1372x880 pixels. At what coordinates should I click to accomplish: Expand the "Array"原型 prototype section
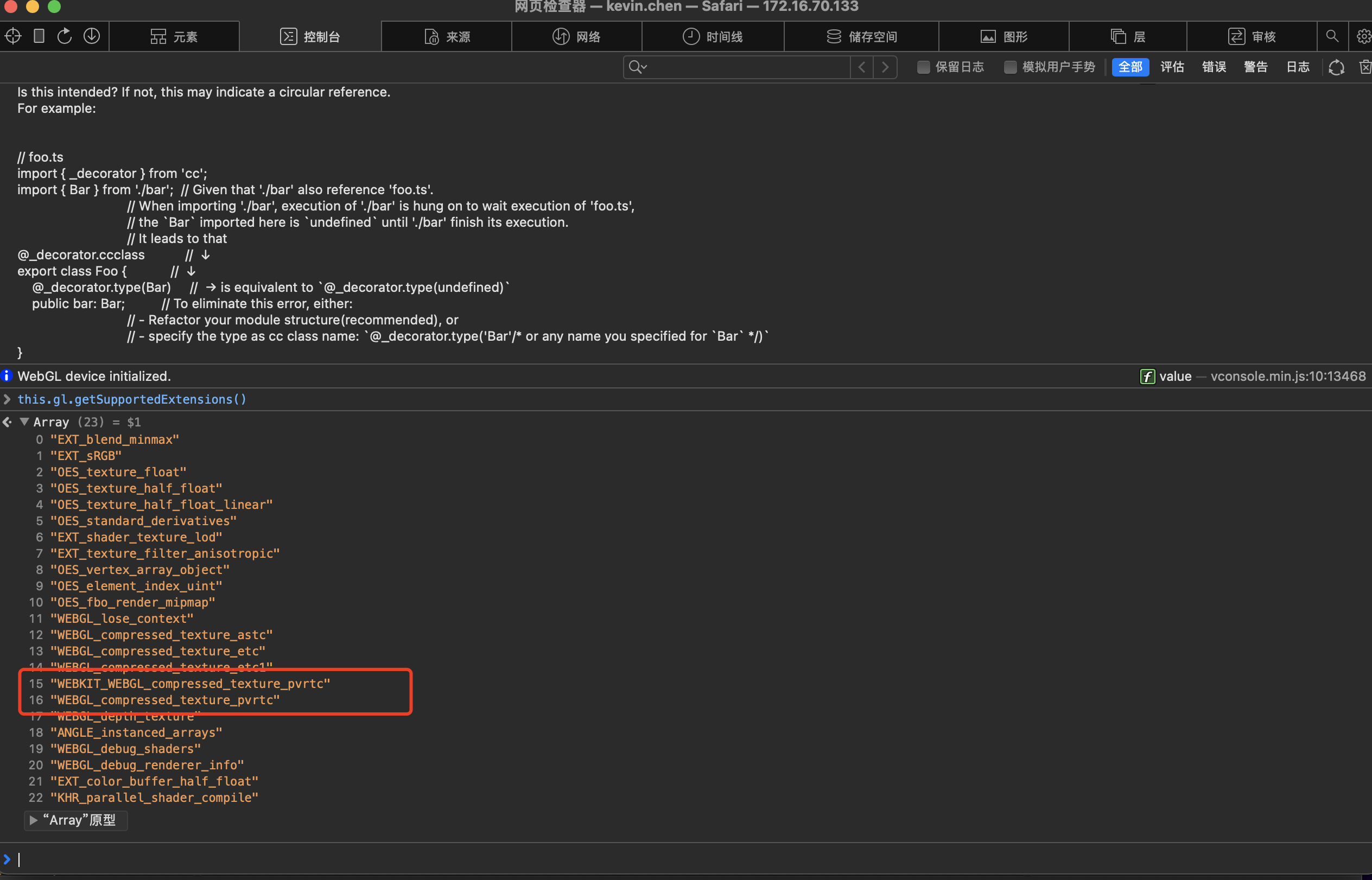point(33,820)
